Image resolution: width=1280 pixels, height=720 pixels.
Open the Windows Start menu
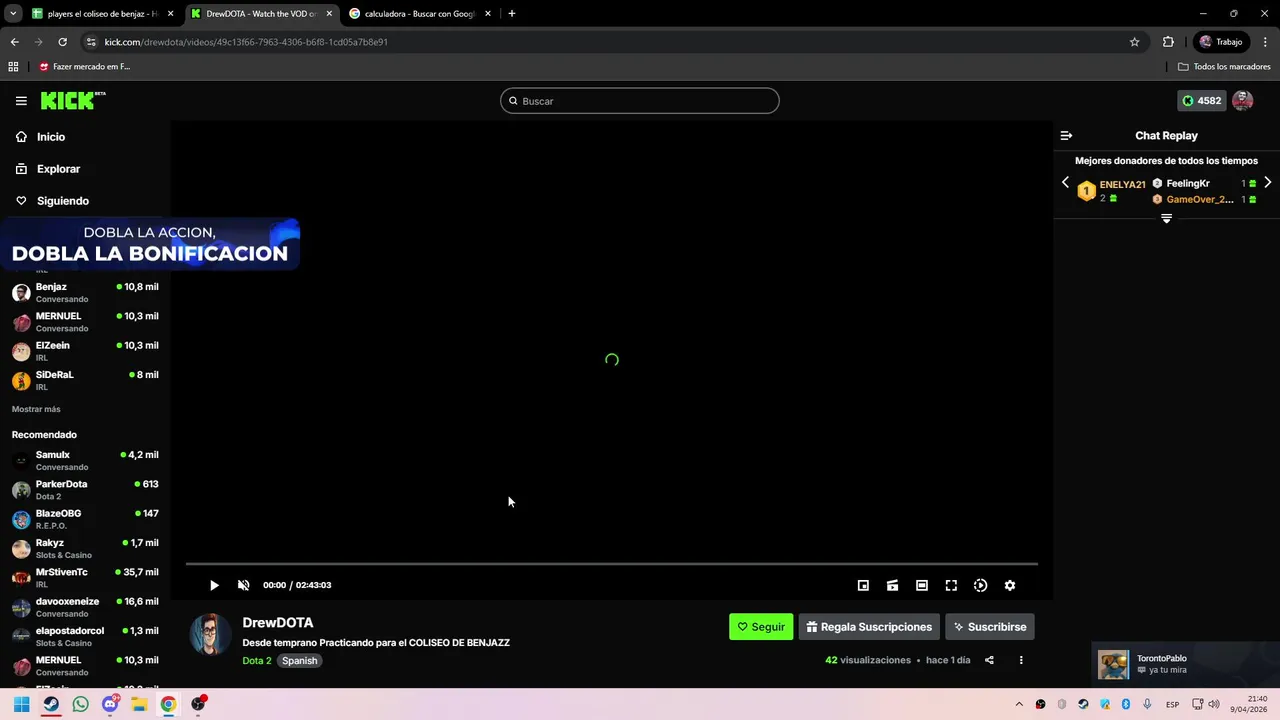click(21, 704)
